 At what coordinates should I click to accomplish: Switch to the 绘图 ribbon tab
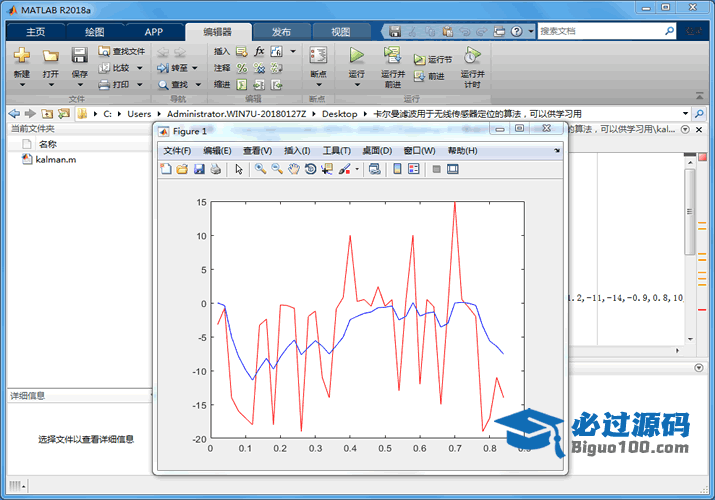pyautogui.click(x=94, y=32)
